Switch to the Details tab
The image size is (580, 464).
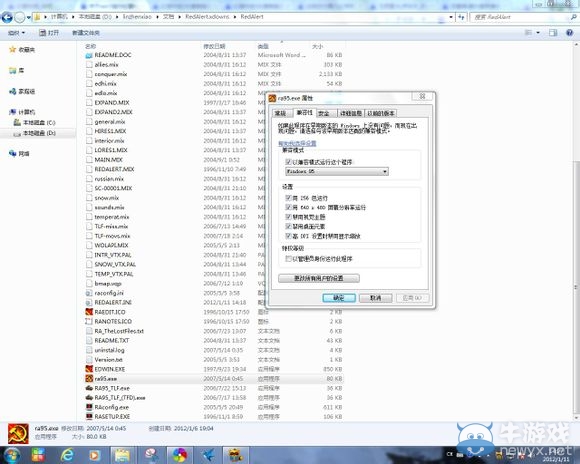pos(351,113)
